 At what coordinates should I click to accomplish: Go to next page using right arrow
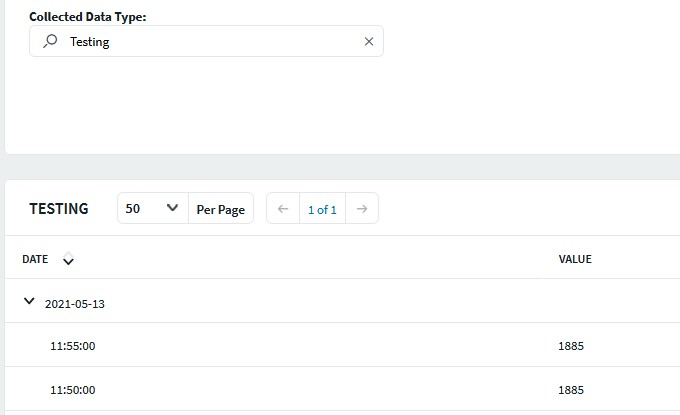[362, 209]
